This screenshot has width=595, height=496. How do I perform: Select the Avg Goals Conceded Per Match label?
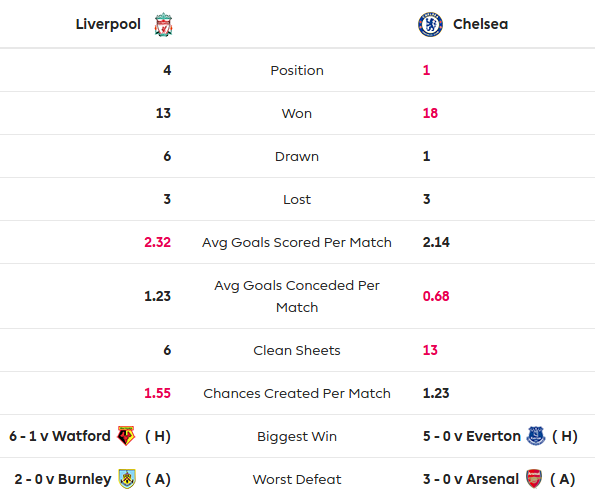click(x=297, y=296)
